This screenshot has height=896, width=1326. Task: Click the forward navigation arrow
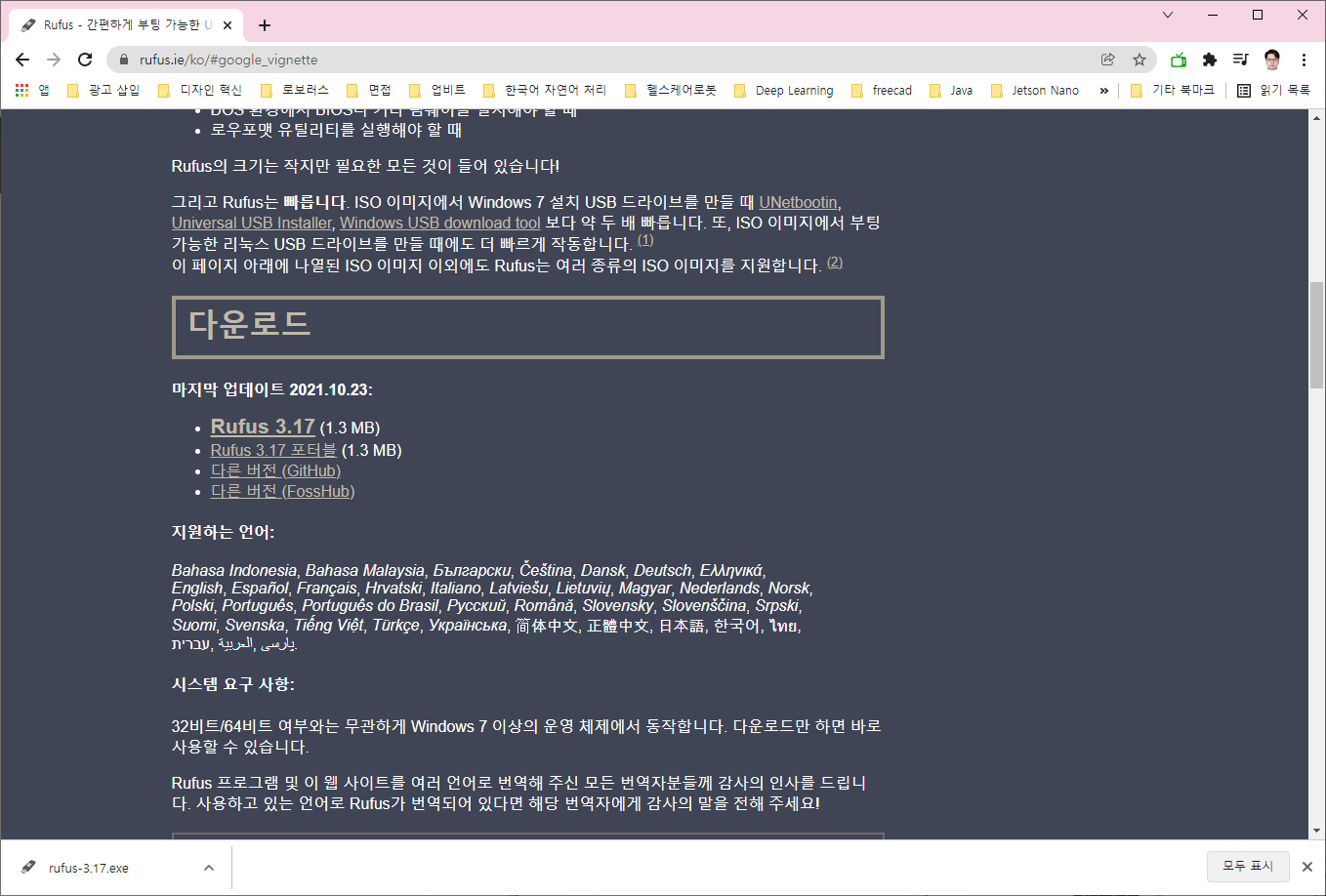54,60
